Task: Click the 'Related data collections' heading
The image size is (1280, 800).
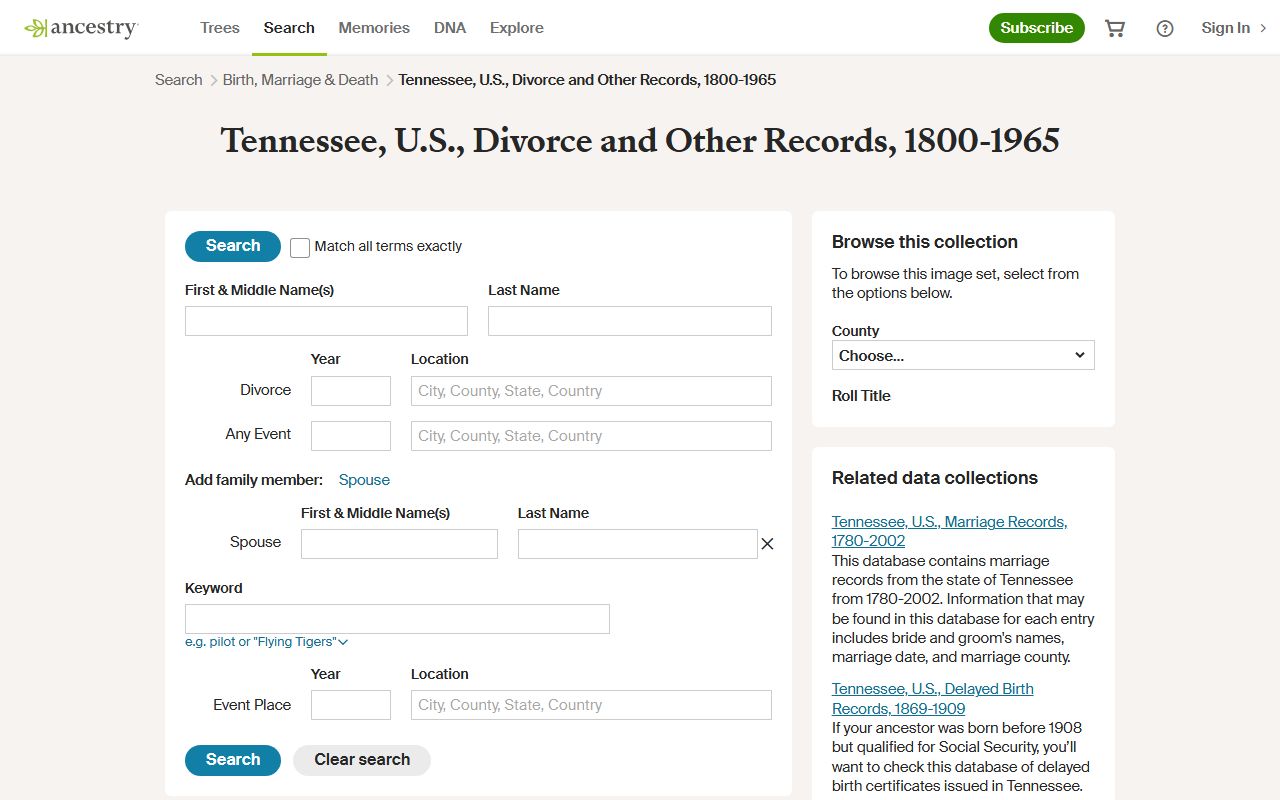Action: [935, 478]
